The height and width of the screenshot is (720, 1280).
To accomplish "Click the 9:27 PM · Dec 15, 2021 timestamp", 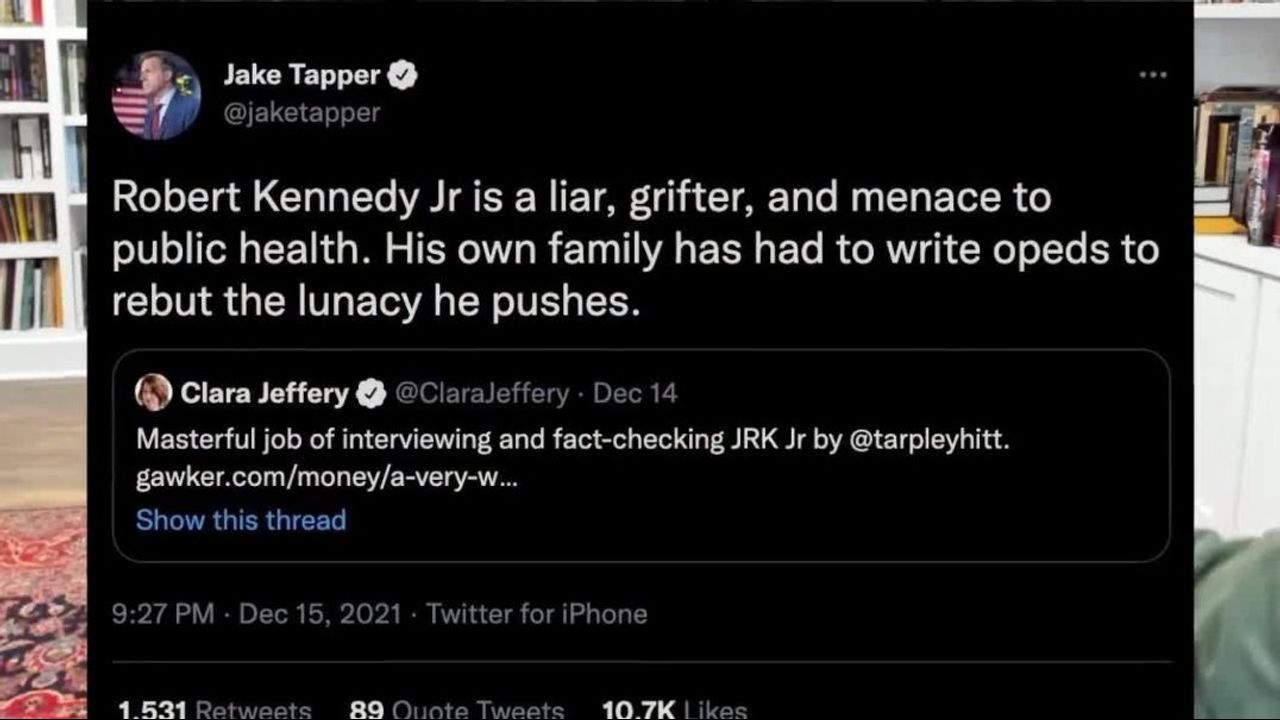I will pos(256,613).
